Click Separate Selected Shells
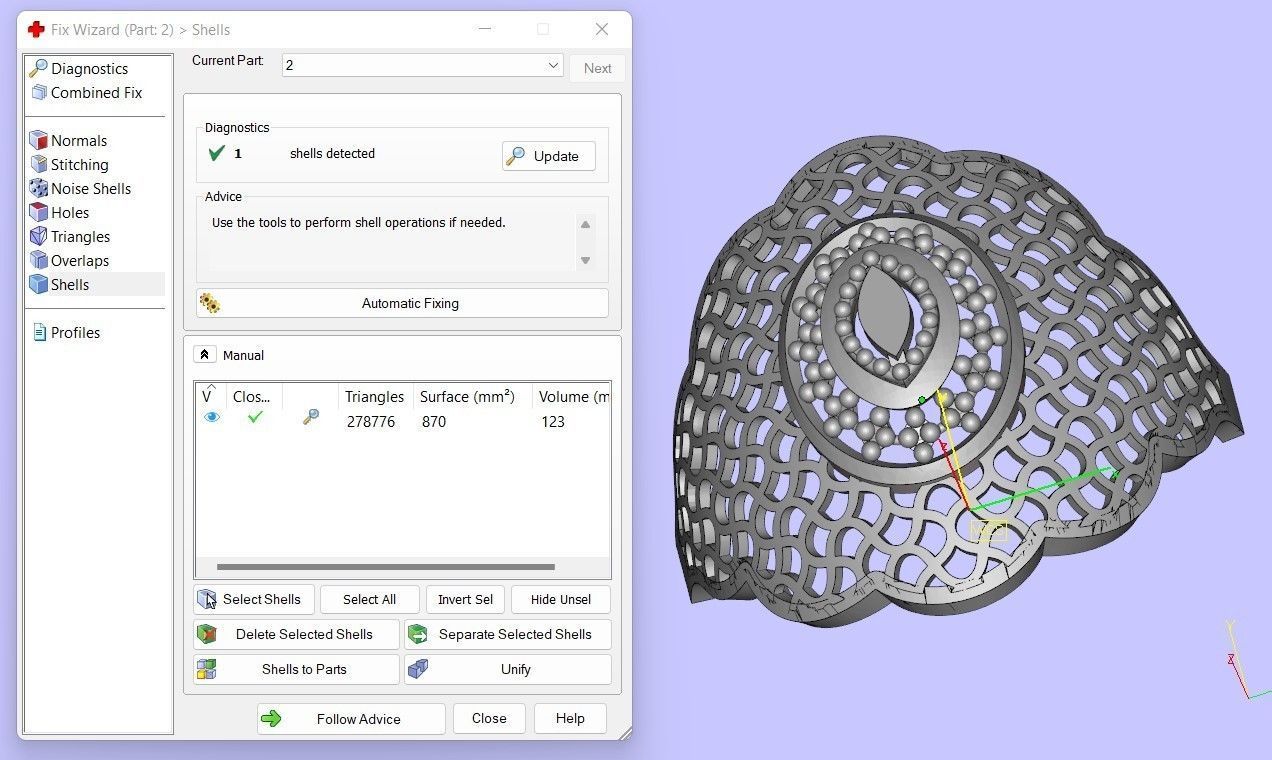Image resolution: width=1272 pixels, height=760 pixels. 507,634
